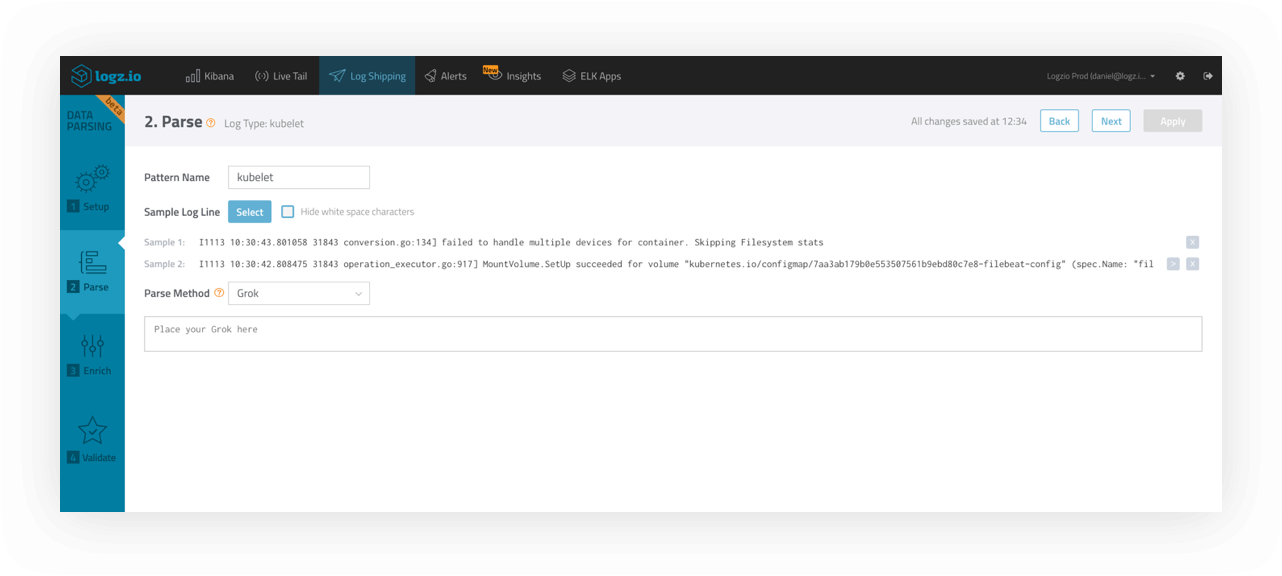The height and width of the screenshot is (576, 1282).
Task: Go to the Parse step
Action: 92,271
